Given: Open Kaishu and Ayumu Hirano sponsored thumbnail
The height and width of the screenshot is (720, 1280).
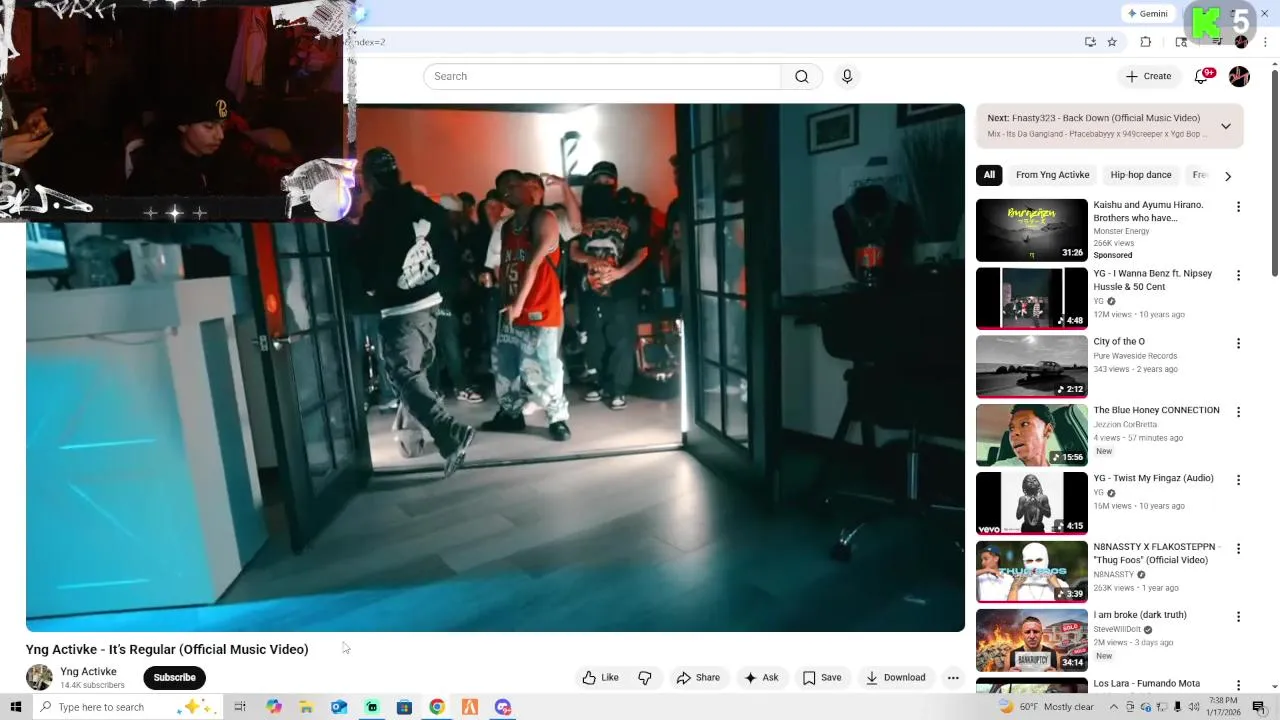Looking at the screenshot, I should 1031,230.
